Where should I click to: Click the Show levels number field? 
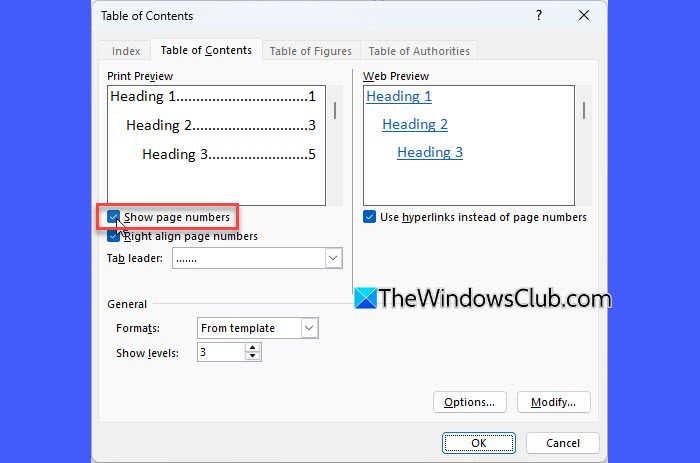point(220,352)
